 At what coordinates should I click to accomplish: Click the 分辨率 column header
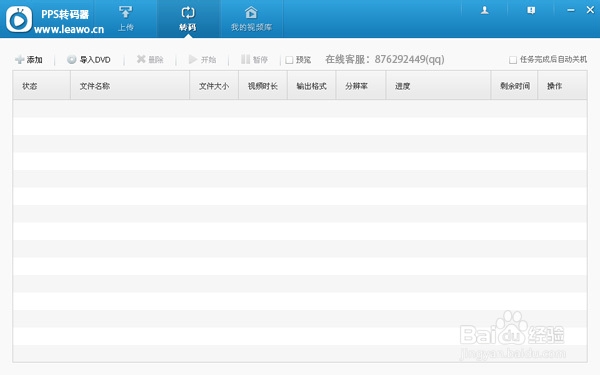click(360, 85)
